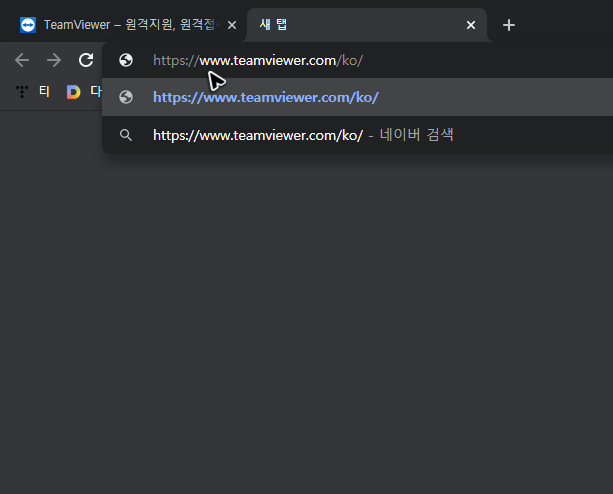Select the 새 탭 tab
613x494 pixels.
[x=367, y=25]
